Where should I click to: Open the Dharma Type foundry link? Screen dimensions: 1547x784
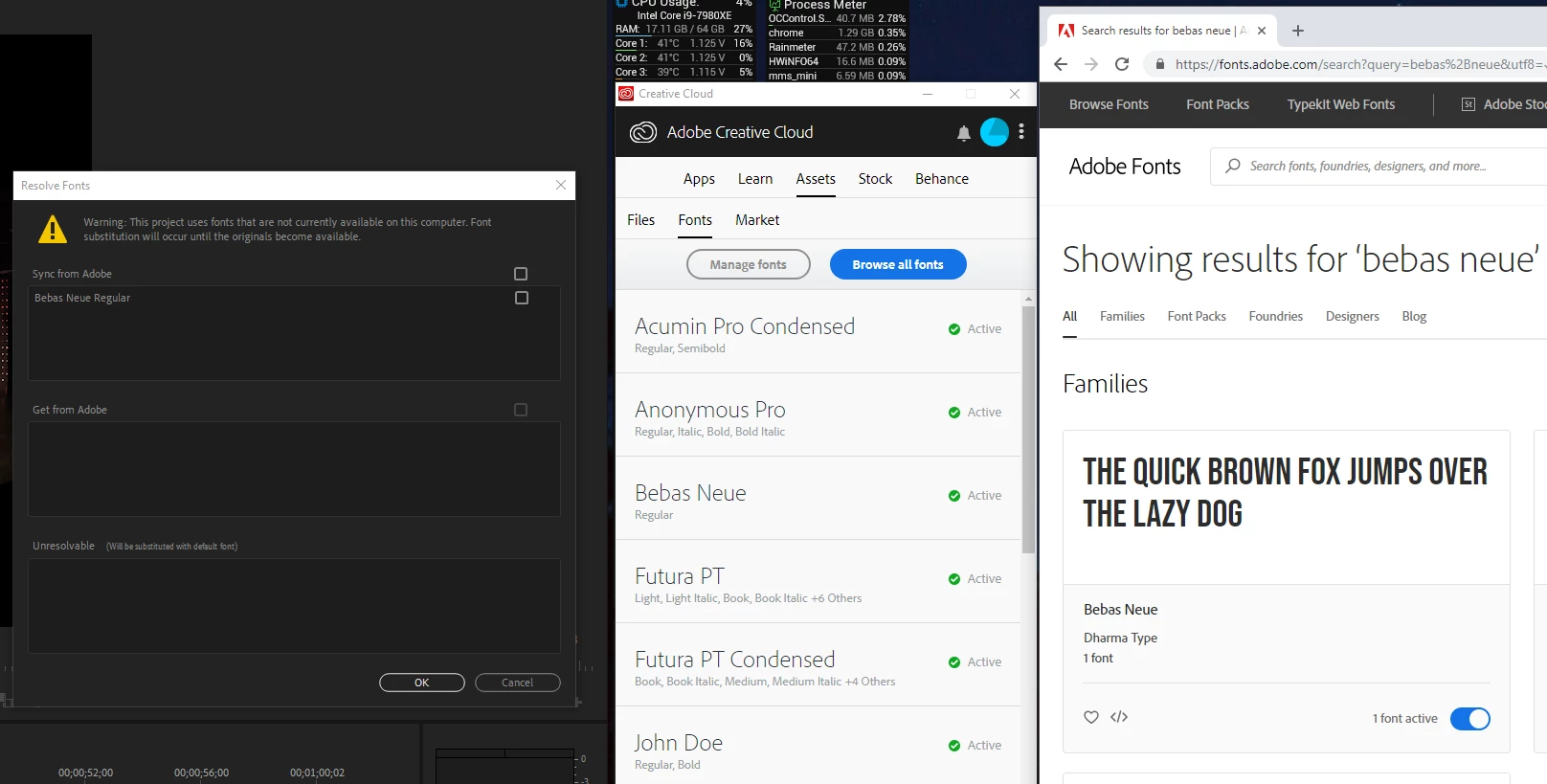tap(1120, 638)
